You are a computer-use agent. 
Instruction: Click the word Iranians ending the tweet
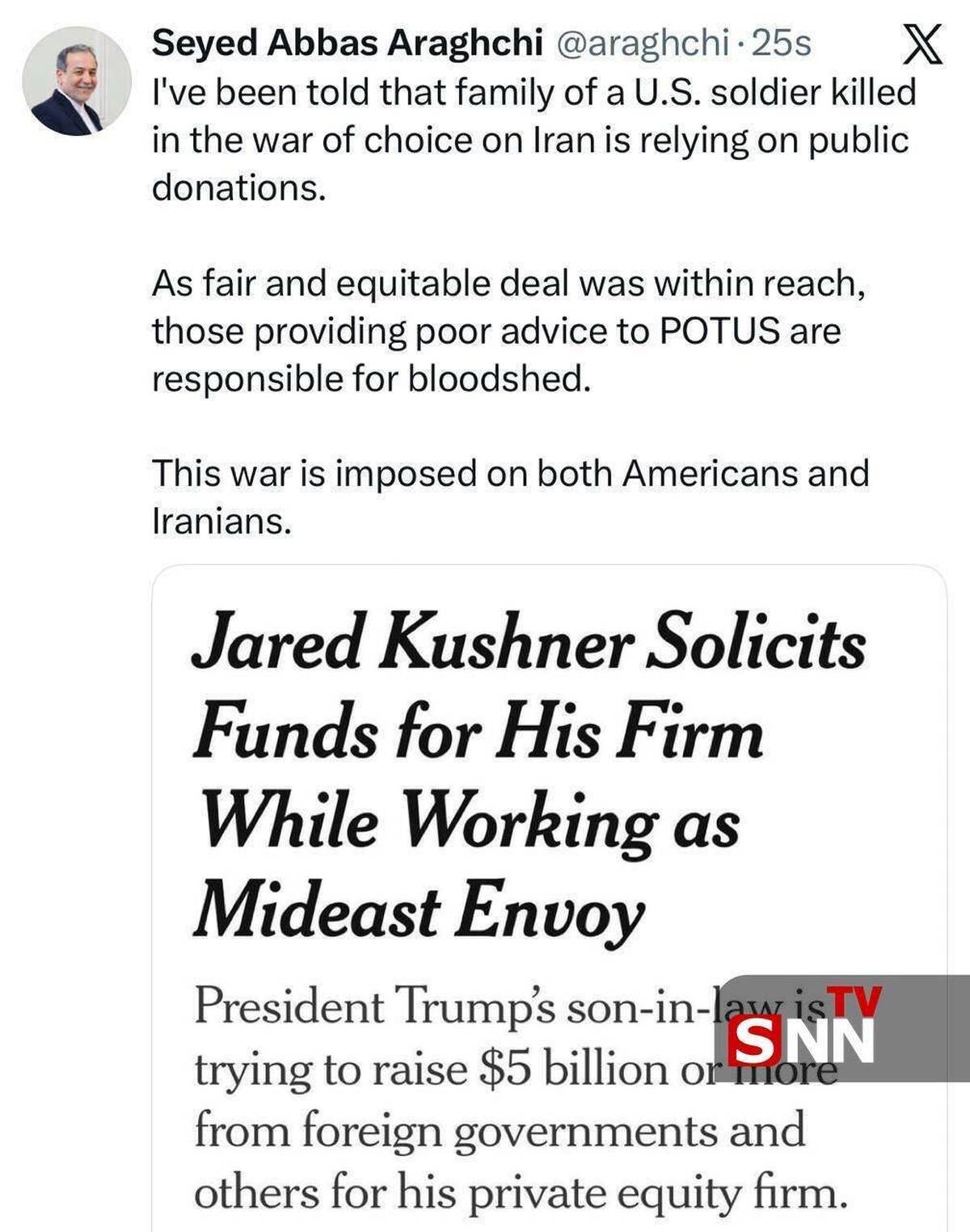220,521
